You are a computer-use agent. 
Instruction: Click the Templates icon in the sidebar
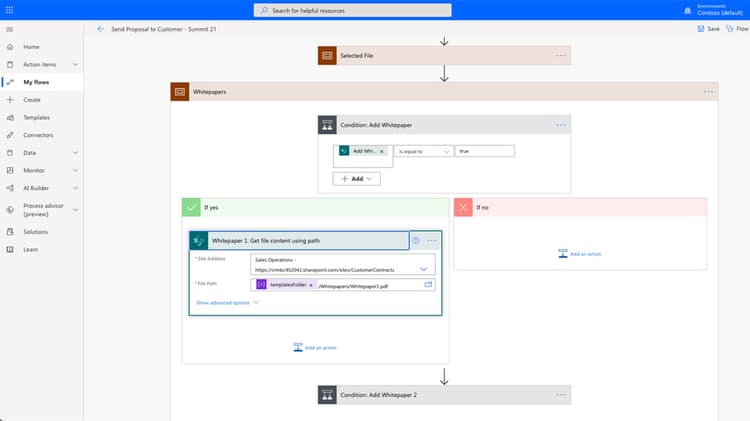pos(10,118)
